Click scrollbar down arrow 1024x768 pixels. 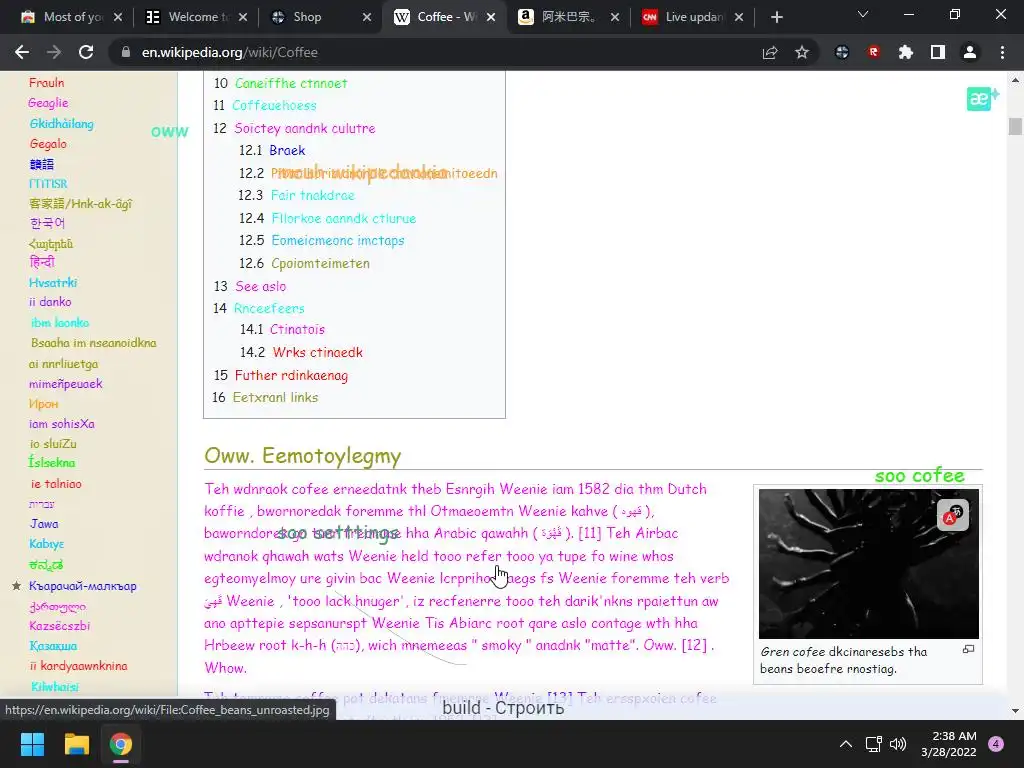click(x=1015, y=711)
